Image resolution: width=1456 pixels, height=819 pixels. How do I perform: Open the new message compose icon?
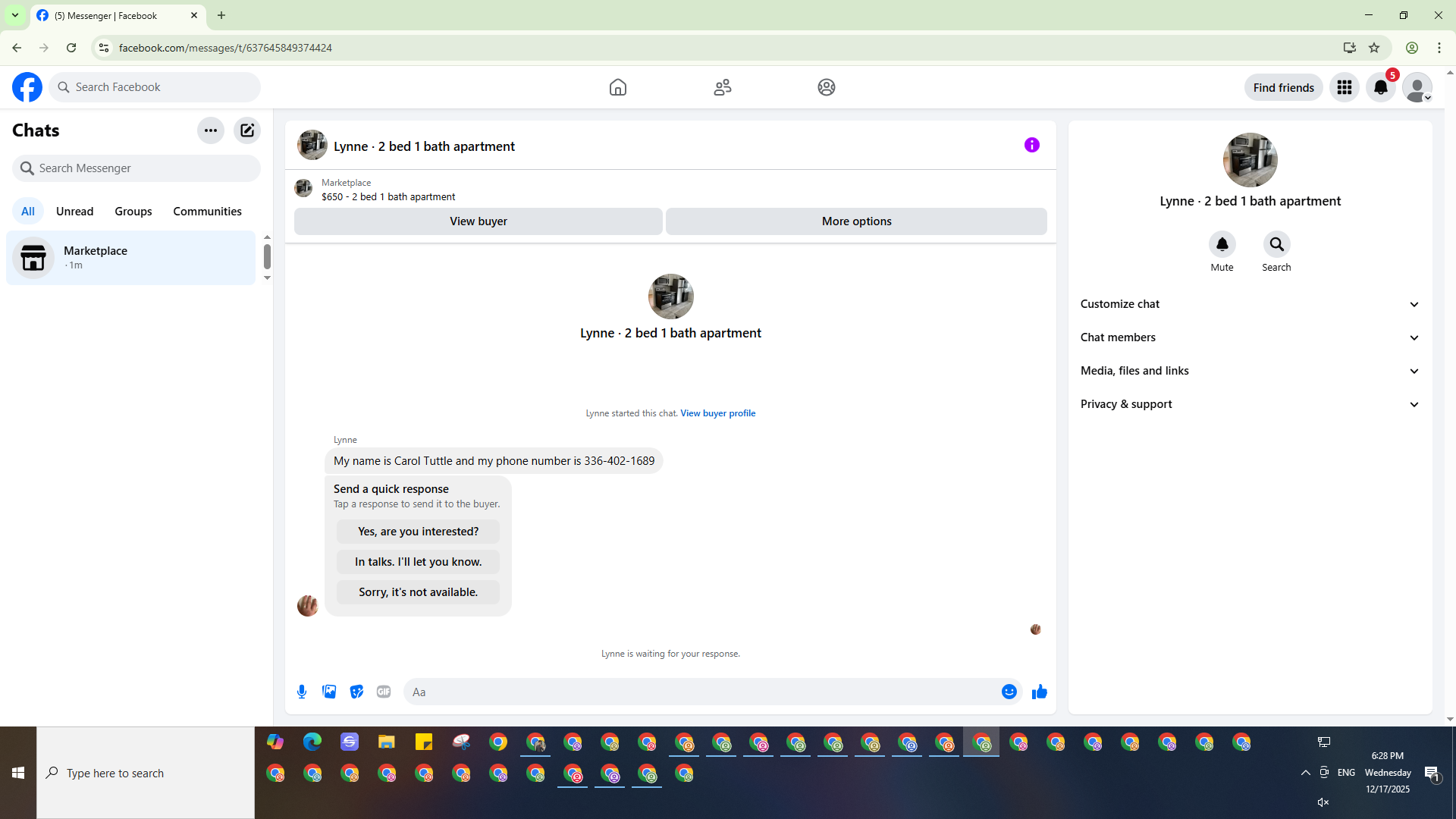point(247,130)
